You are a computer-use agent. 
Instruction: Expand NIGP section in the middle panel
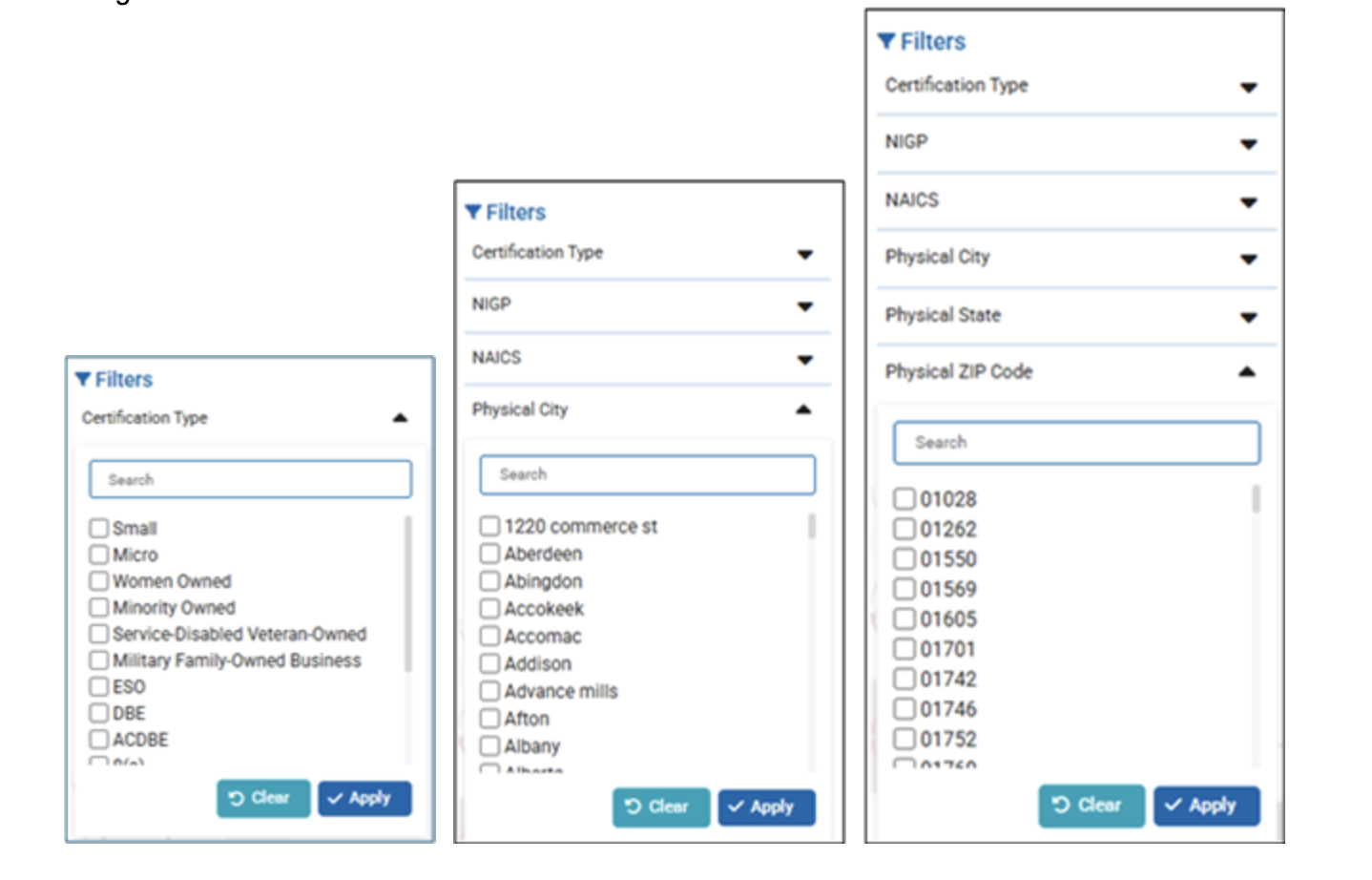pyautogui.click(x=805, y=306)
